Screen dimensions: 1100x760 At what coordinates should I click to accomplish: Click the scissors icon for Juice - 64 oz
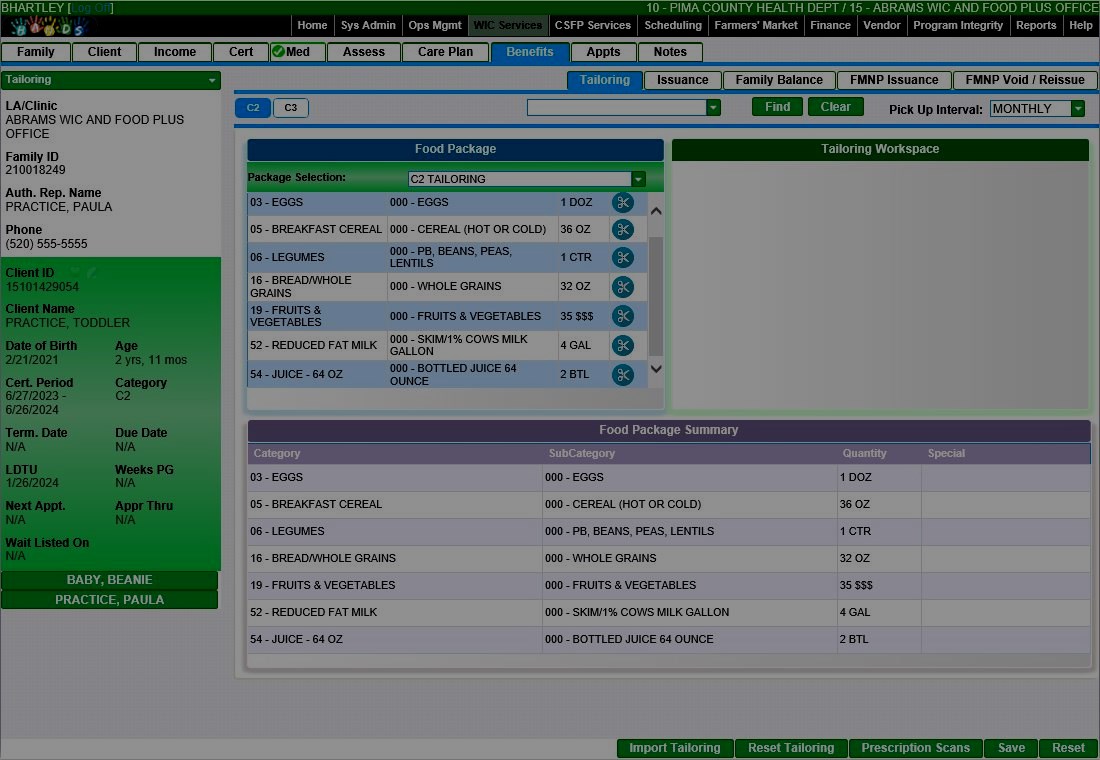[623, 375]
